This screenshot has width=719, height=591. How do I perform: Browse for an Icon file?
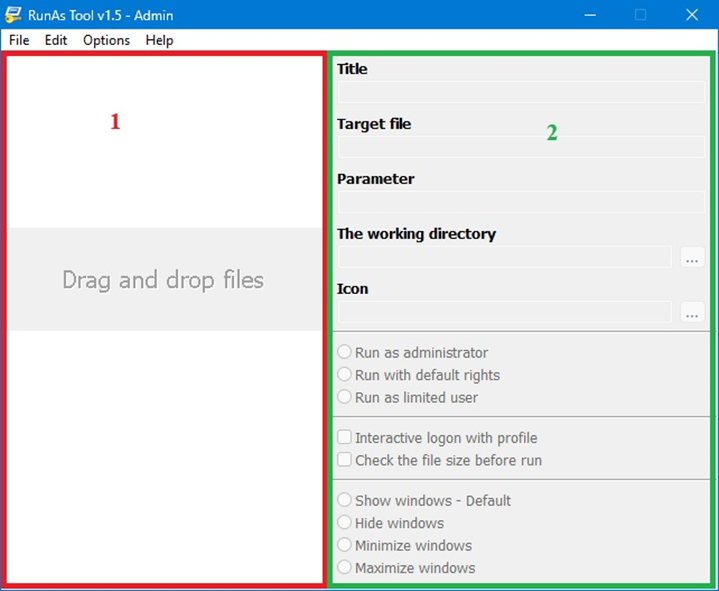click(692, 312)
